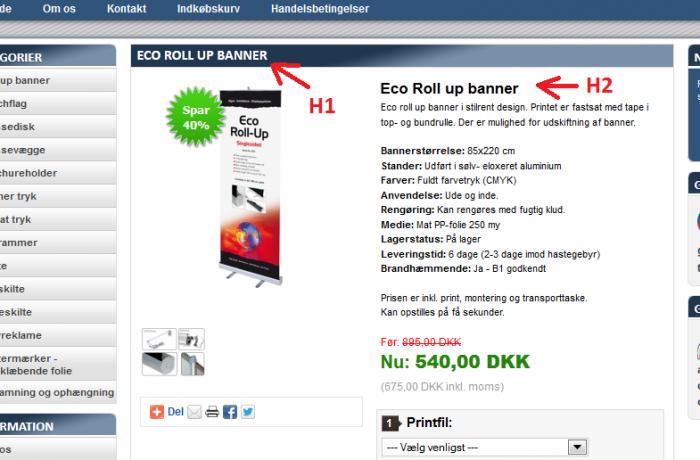This screenshot has width=700, height=460.
Task: Click the Del share link
Action: [175, 412]
